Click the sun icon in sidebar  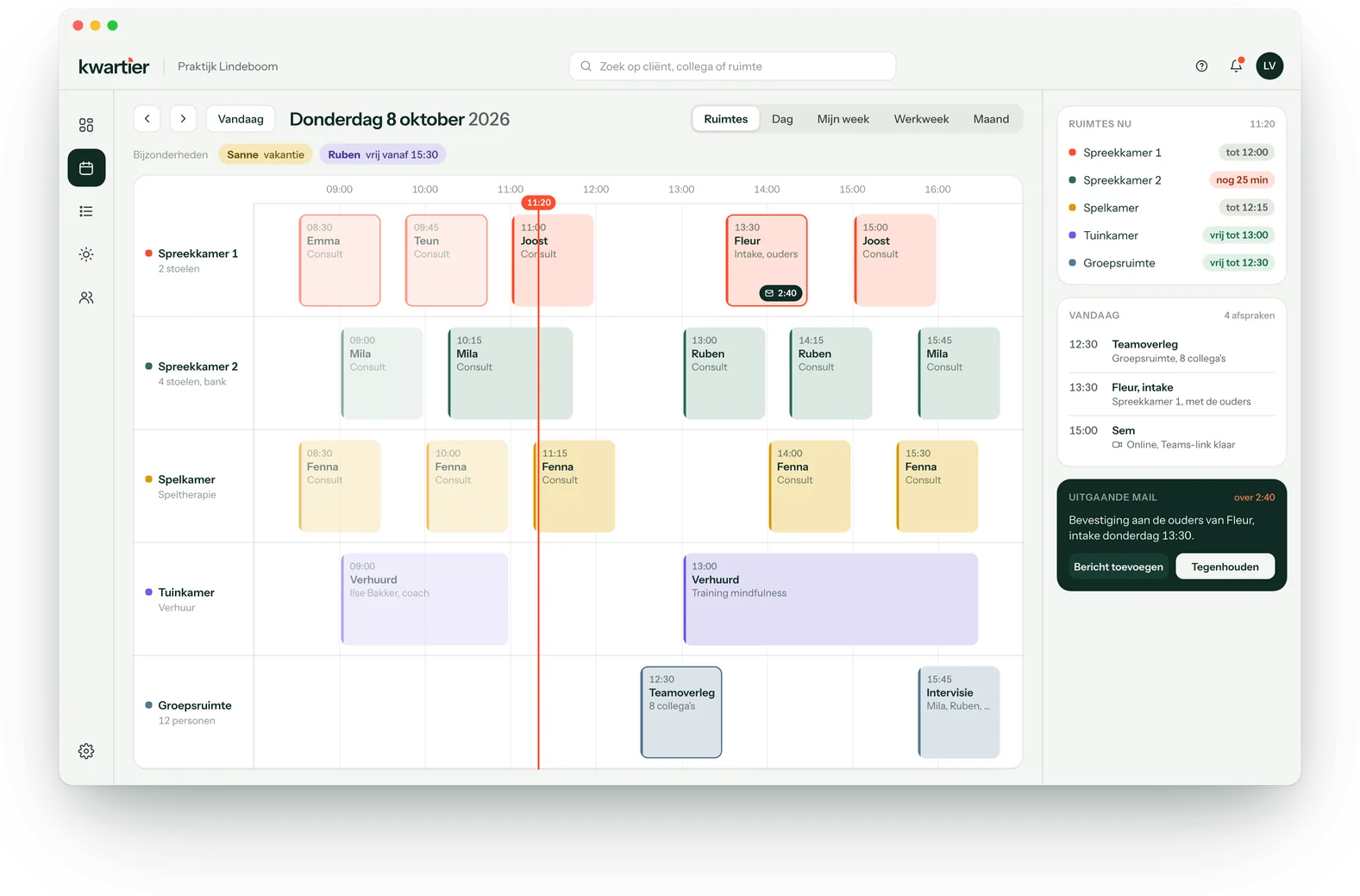(86, 254)
